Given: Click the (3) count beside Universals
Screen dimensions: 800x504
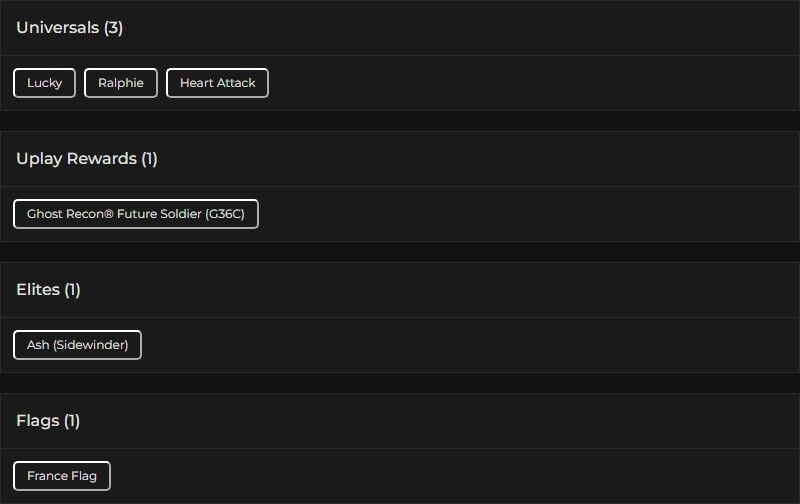Looking at the screenshot, I should click(x=113, y=28).
